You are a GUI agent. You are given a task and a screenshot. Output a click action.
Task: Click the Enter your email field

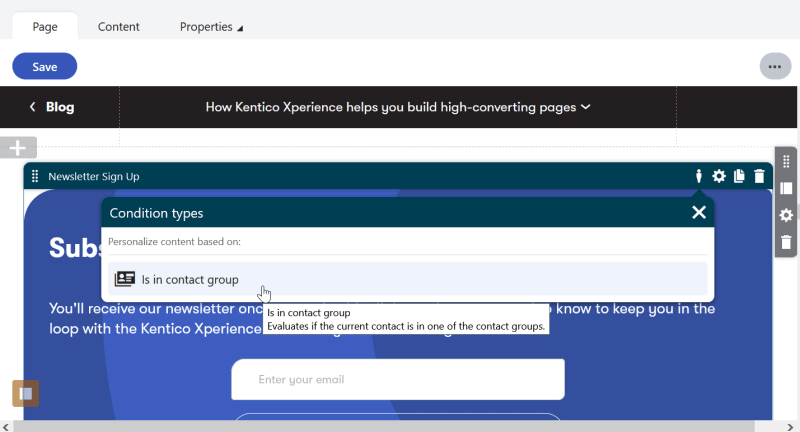pos(398,379)
